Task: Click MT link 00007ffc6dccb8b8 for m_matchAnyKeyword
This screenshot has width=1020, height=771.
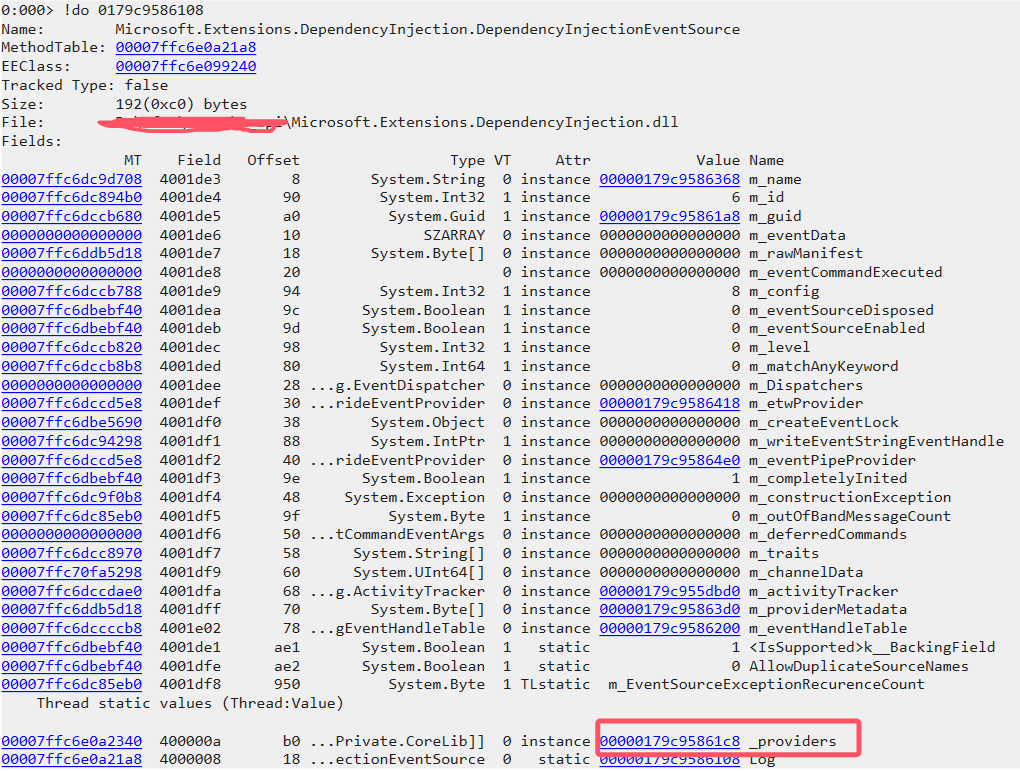Action: [x=72, y=366]
